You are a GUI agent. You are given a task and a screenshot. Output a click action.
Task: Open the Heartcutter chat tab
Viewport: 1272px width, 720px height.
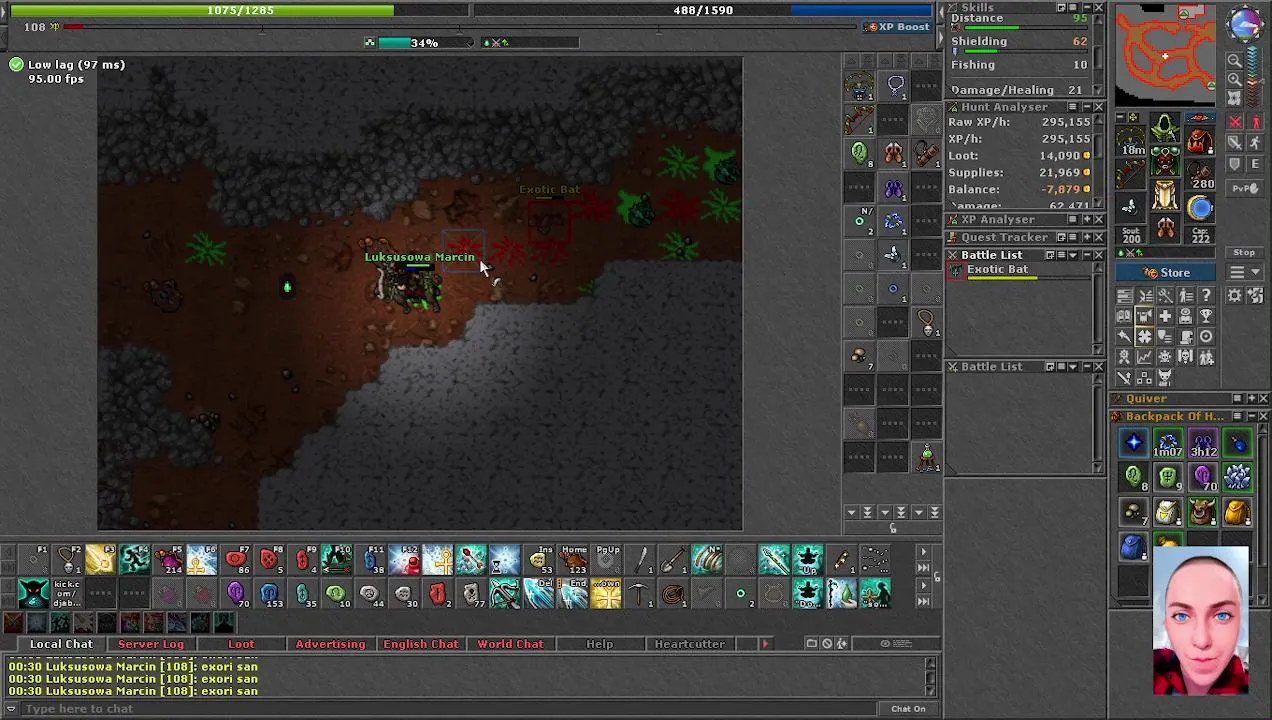point(689,644)
